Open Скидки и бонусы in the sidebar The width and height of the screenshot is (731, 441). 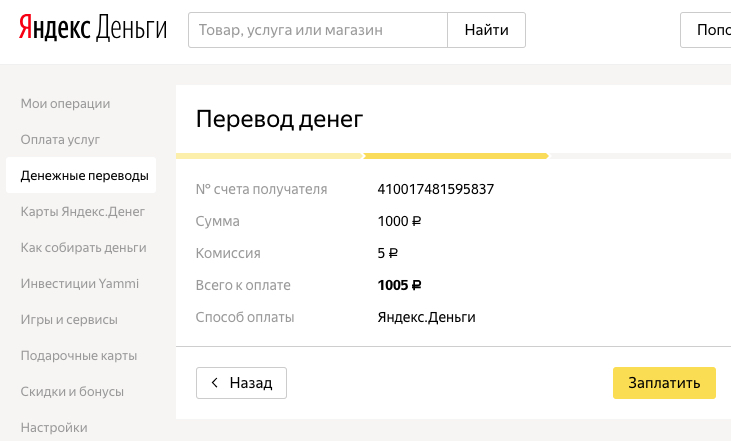[x=72, y=391]
